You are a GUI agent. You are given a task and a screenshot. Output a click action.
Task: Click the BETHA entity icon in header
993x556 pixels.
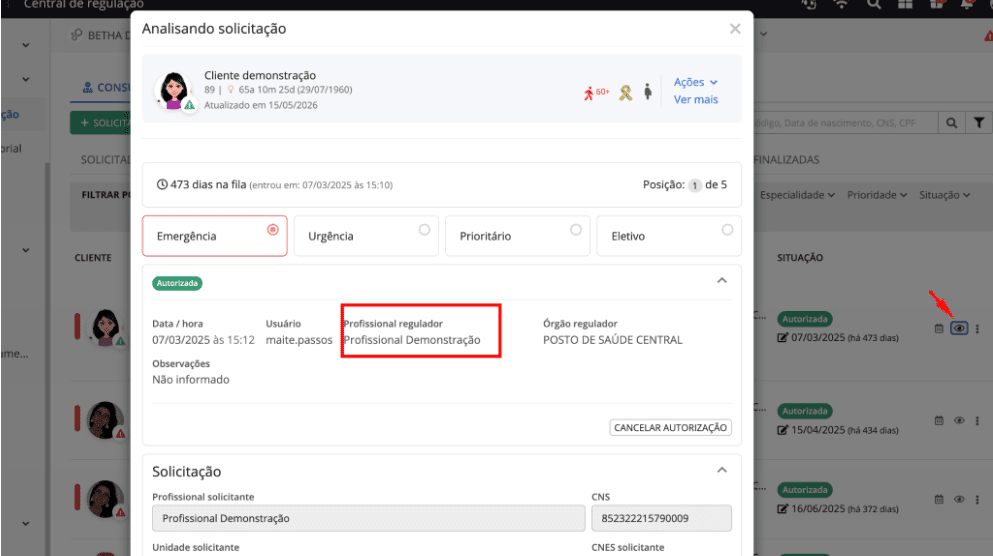pyautogui.click(x=77, y=35)
